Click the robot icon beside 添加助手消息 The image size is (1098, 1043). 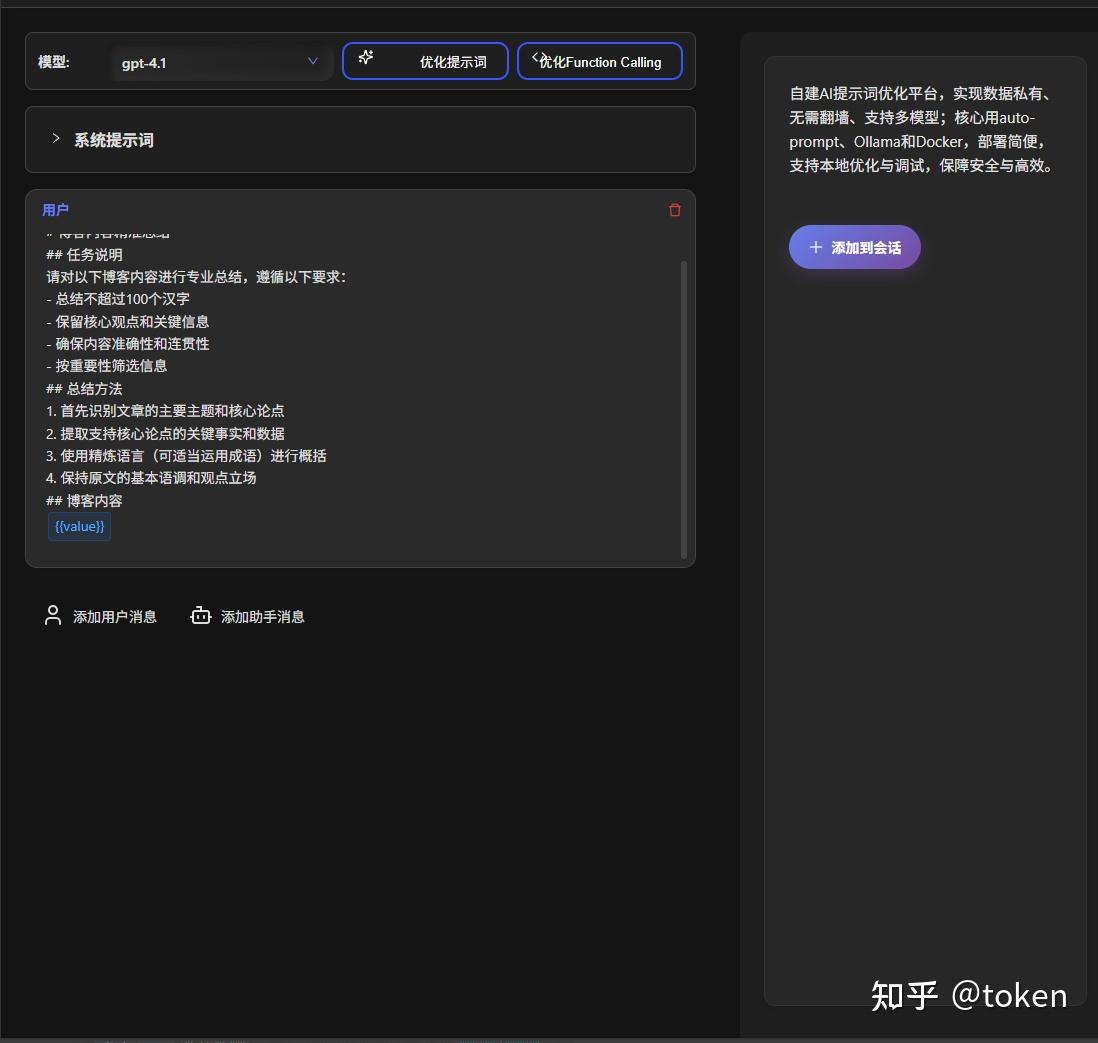(201, 616)
